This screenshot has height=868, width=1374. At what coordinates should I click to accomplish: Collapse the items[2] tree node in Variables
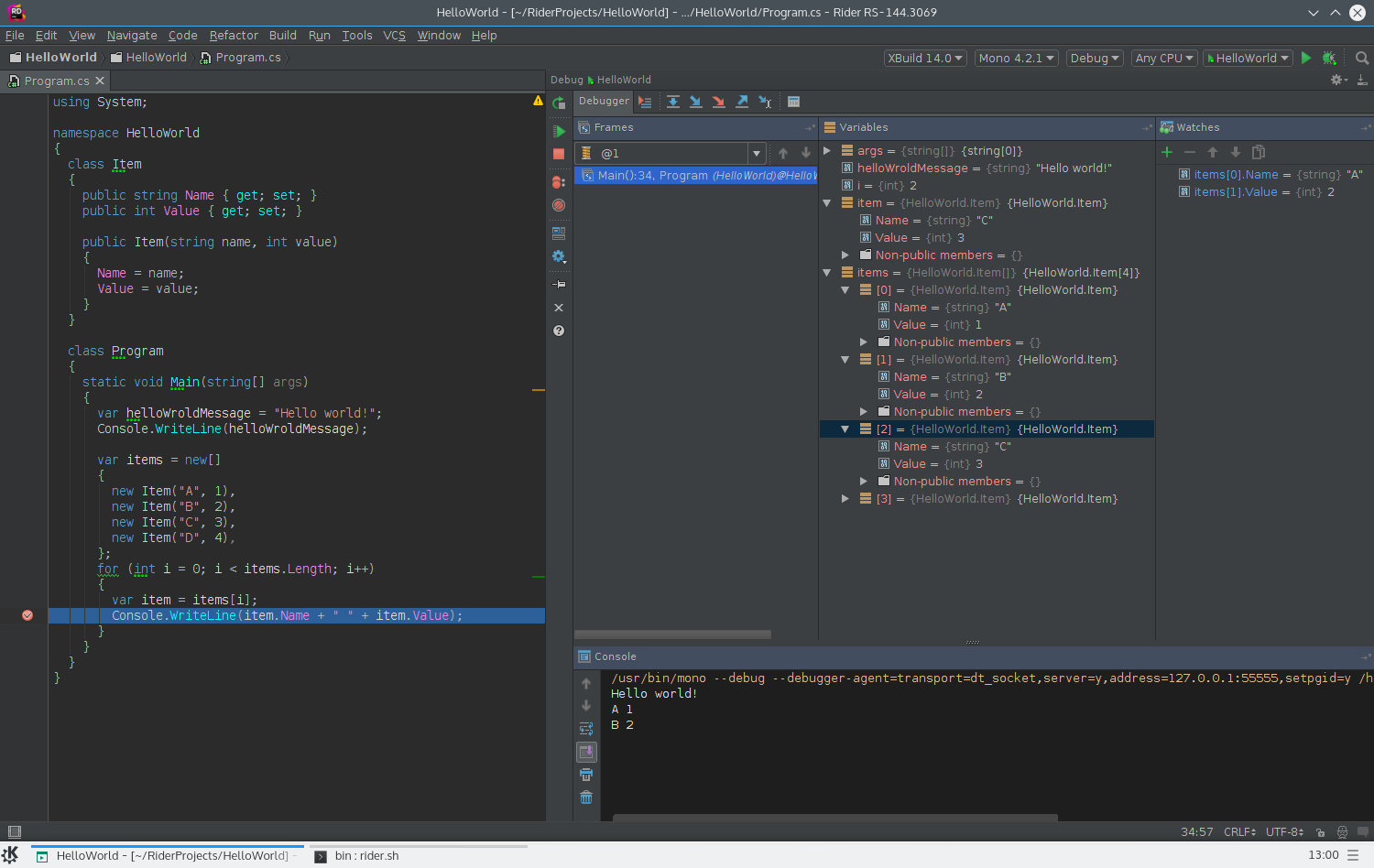pos(845,429)
